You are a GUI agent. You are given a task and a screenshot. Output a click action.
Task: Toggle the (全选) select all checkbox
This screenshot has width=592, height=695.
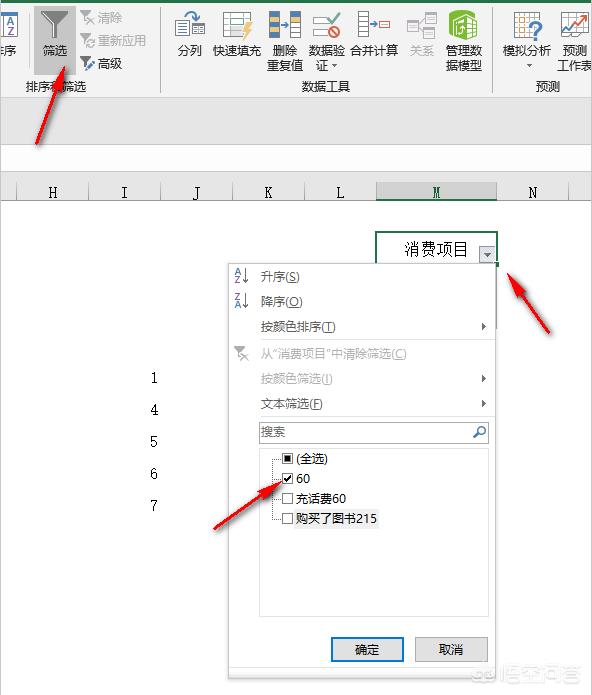(x=288, y=458)
